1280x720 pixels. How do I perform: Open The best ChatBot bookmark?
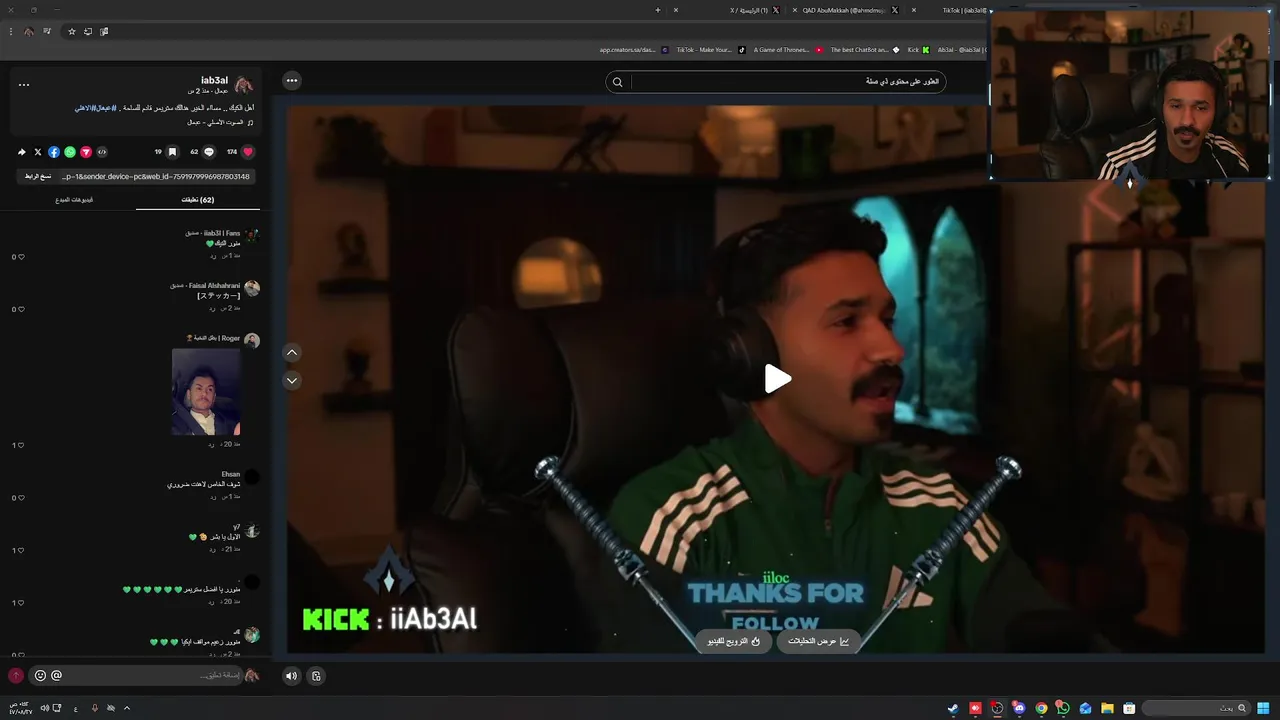[865, 50]
